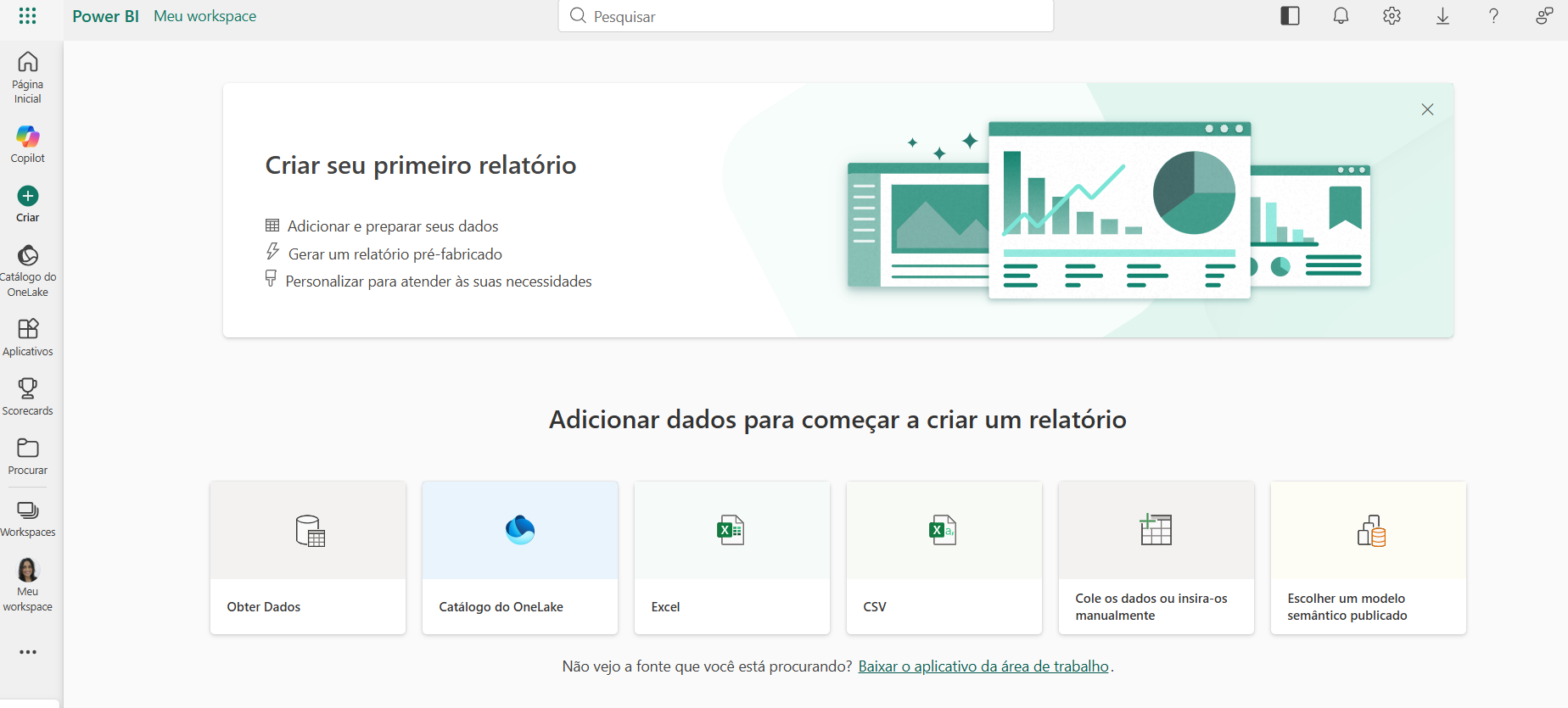Click 'Adicionar e preparar seus dados' text
Screen dimensions: 1568x708
(x=393, y=226)
